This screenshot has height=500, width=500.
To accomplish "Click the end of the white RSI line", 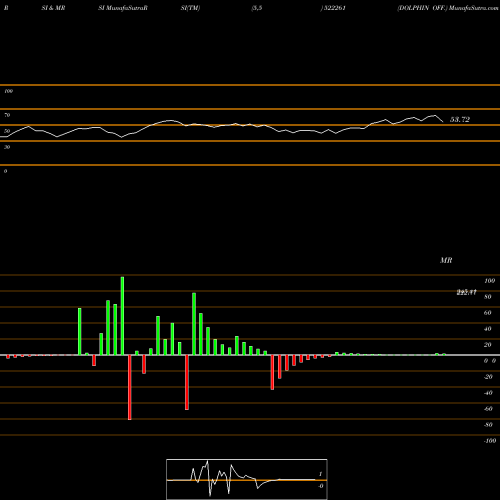I will tap(443, 122).
